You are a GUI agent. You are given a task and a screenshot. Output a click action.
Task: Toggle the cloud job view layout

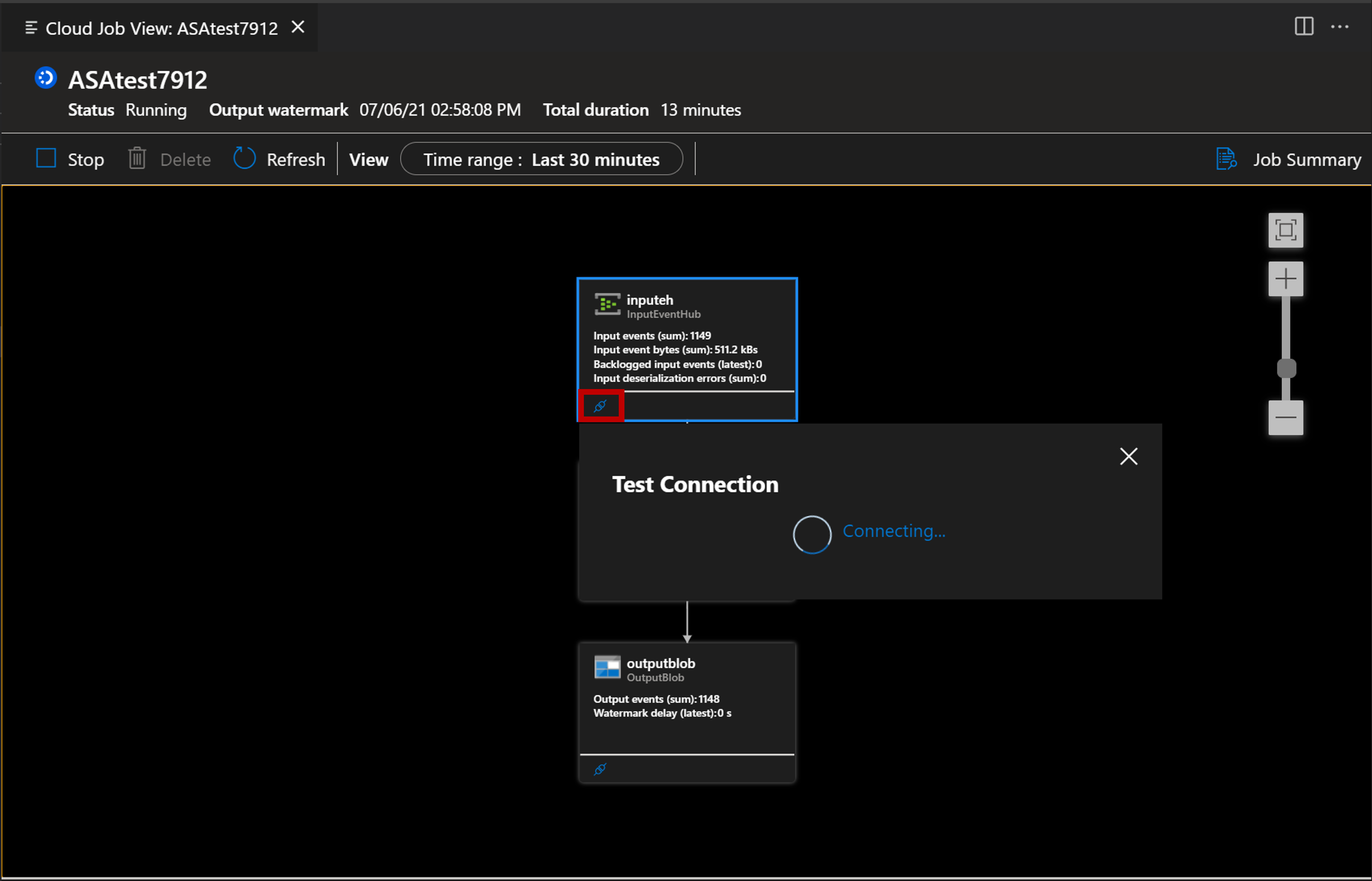(1304, 27)
